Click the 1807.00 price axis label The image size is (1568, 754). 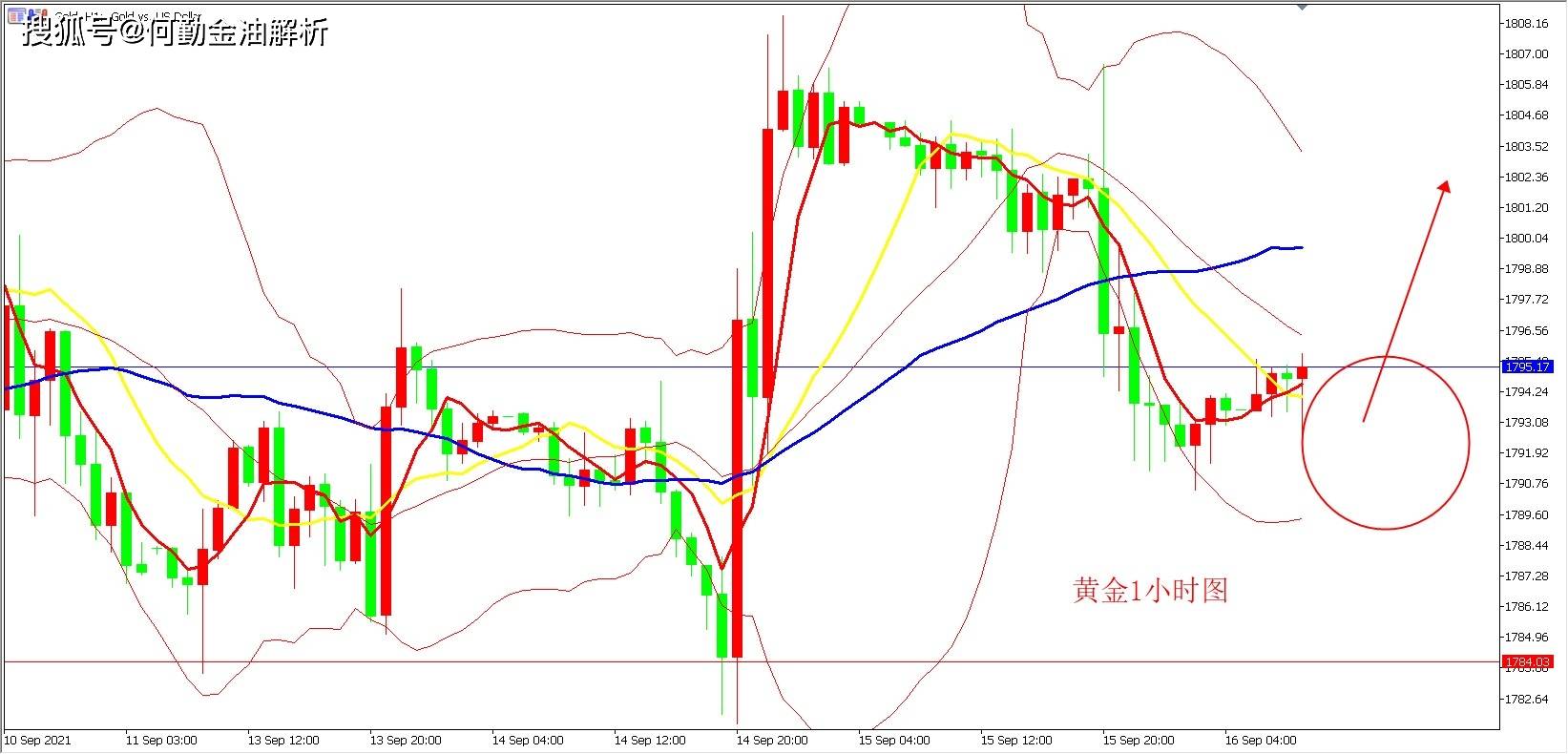click(1527, 54)
